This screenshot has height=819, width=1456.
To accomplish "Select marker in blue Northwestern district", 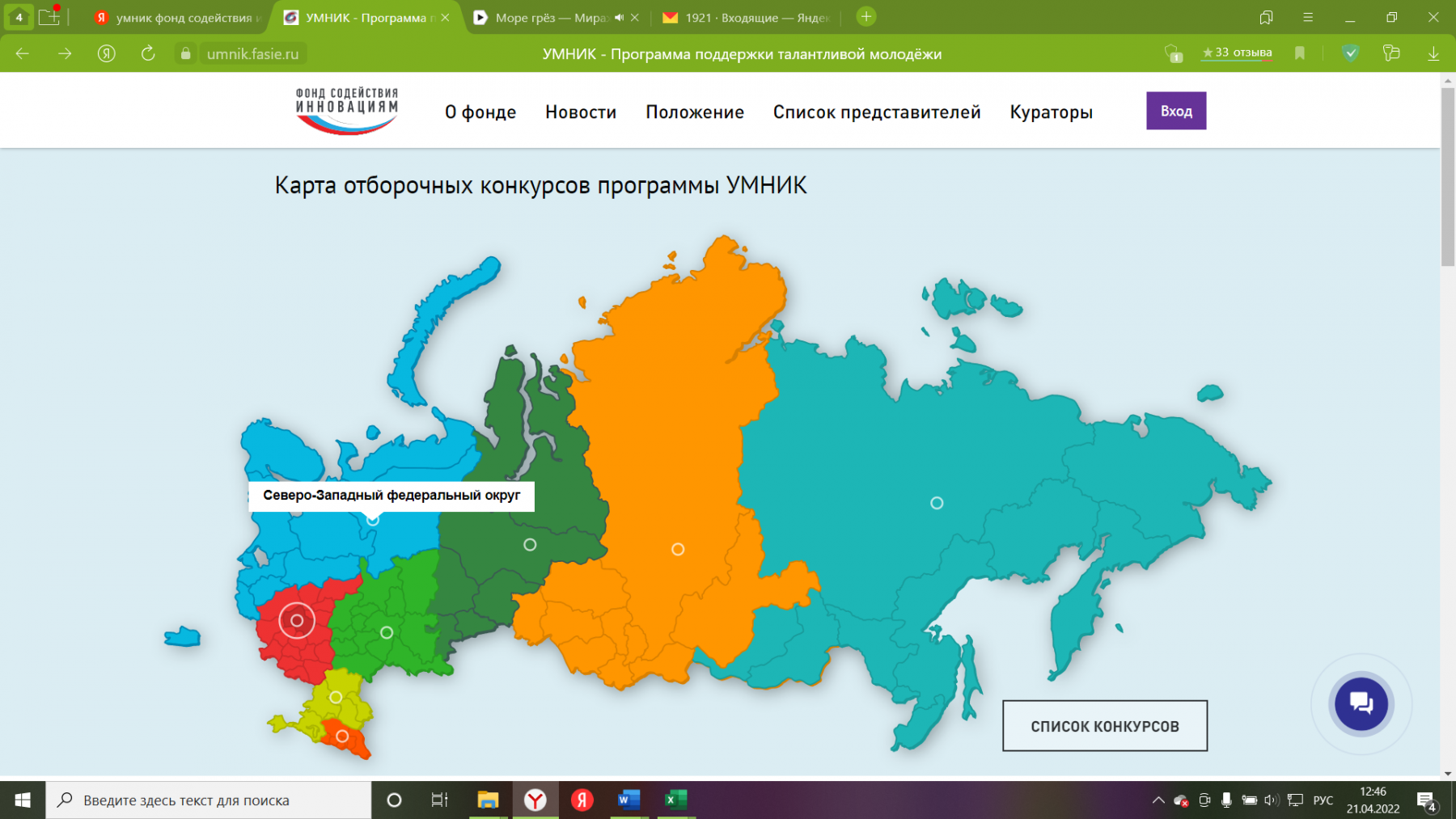I will click(372, 519).
